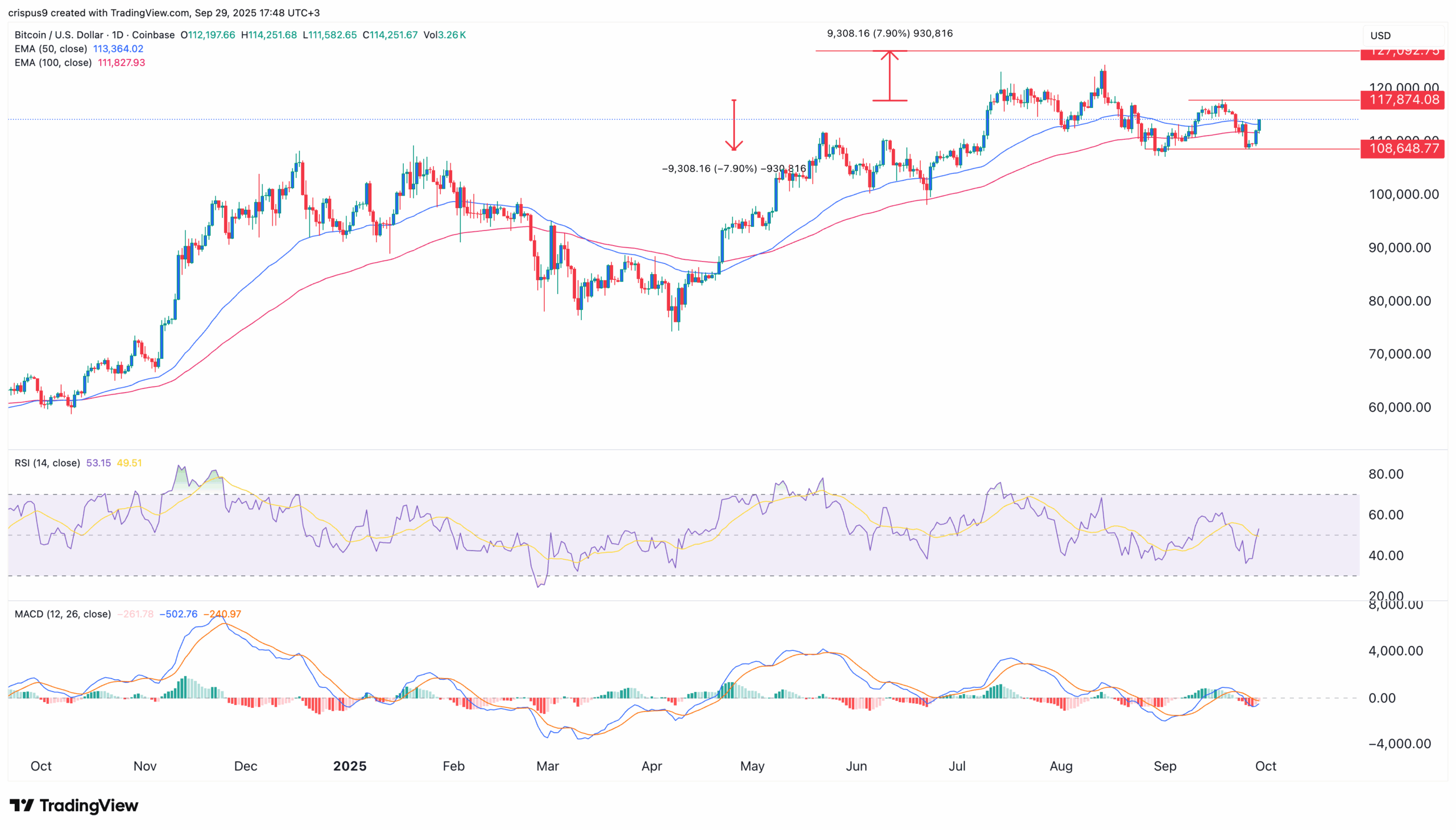
Task: Select the 117,874.08 red price label
Action: [x=1403, y=99]
